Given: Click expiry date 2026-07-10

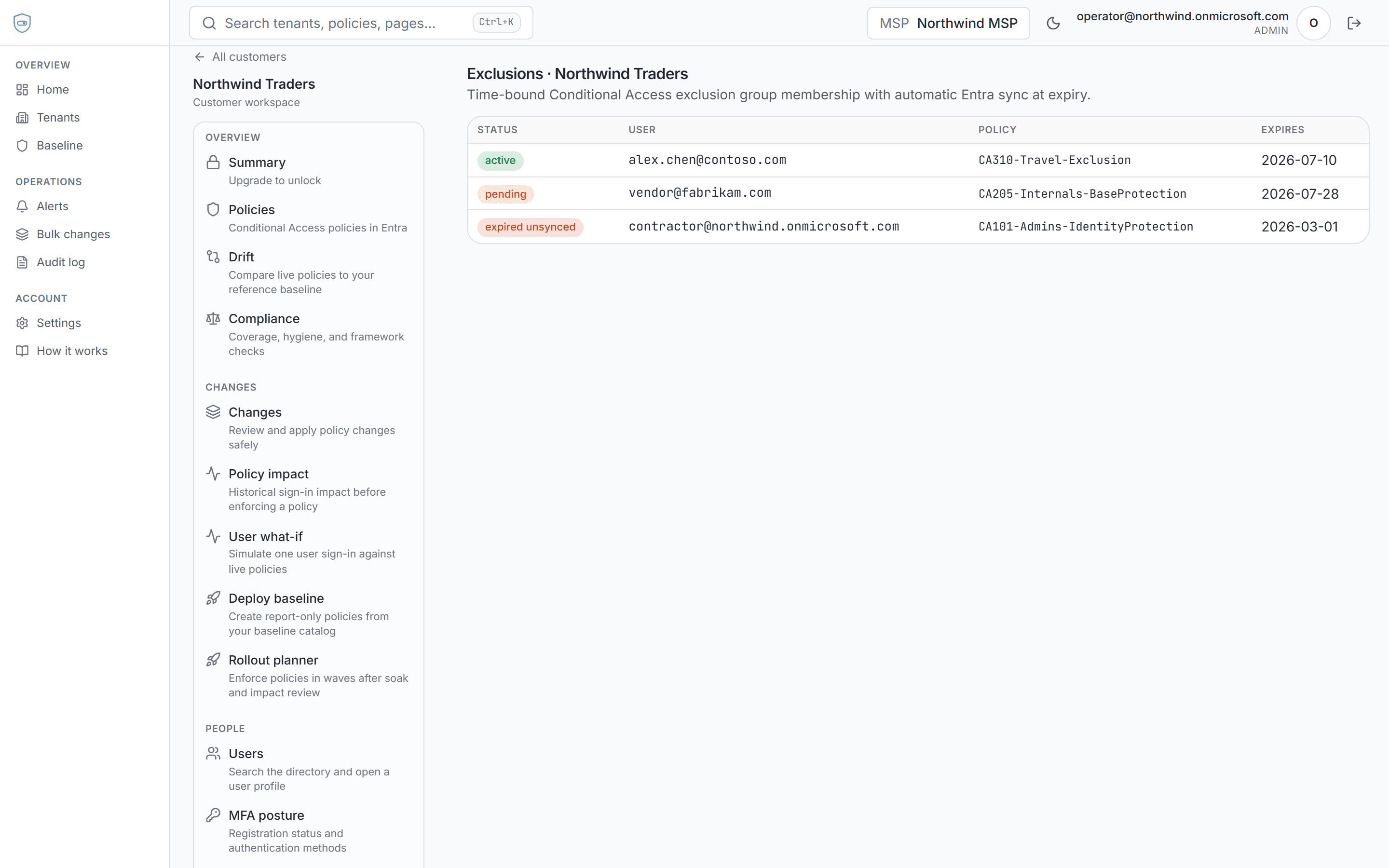Looking at the screenshot, I should tap(1299, 160).
